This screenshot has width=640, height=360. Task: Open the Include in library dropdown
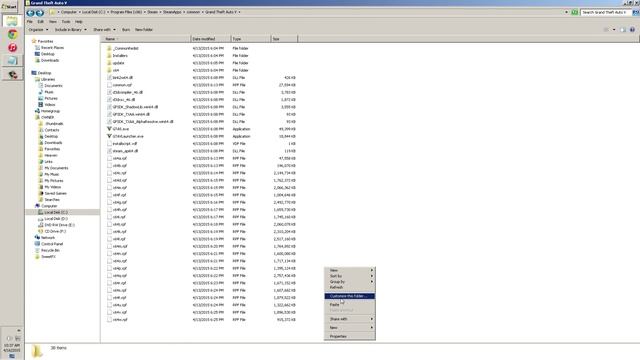pyautogui.click(x=71, y=30)
